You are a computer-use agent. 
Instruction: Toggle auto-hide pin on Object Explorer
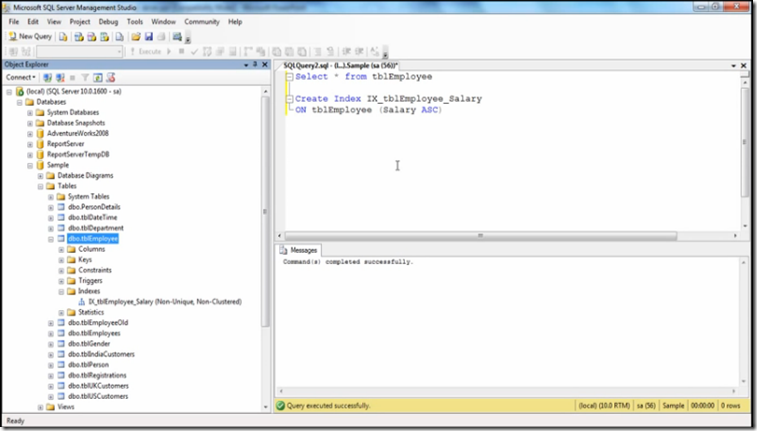(255, 64)
